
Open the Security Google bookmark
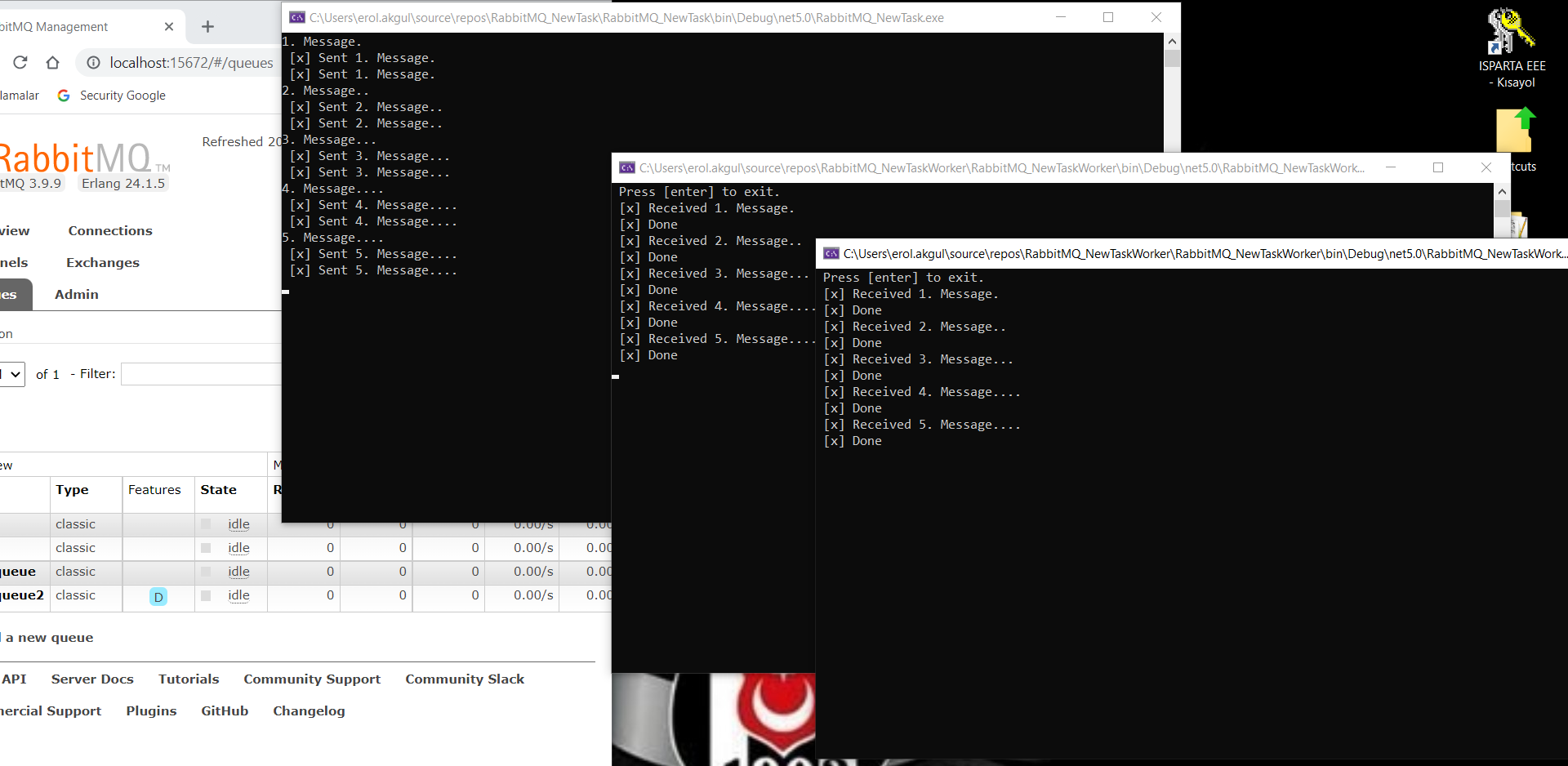coord(111,96)
